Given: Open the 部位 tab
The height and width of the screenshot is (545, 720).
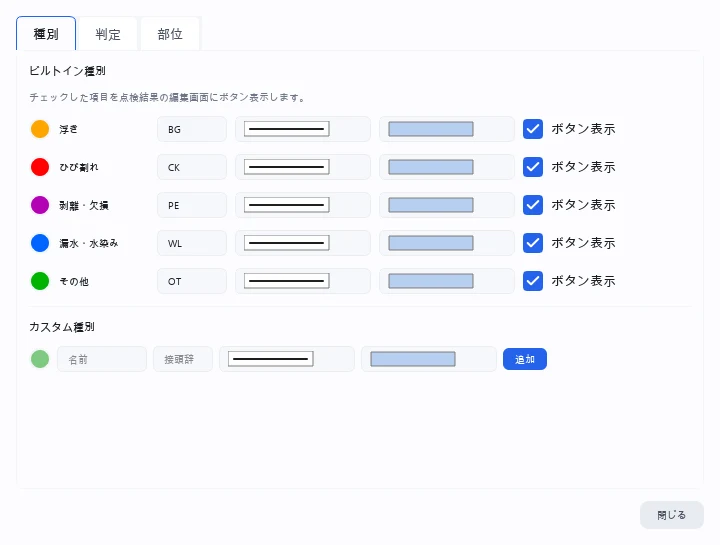Looking at the screenshot, I should tap(170, 34).
